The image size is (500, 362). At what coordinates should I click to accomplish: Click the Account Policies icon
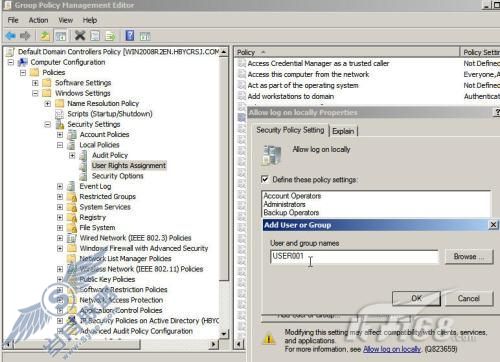[72, 135]
